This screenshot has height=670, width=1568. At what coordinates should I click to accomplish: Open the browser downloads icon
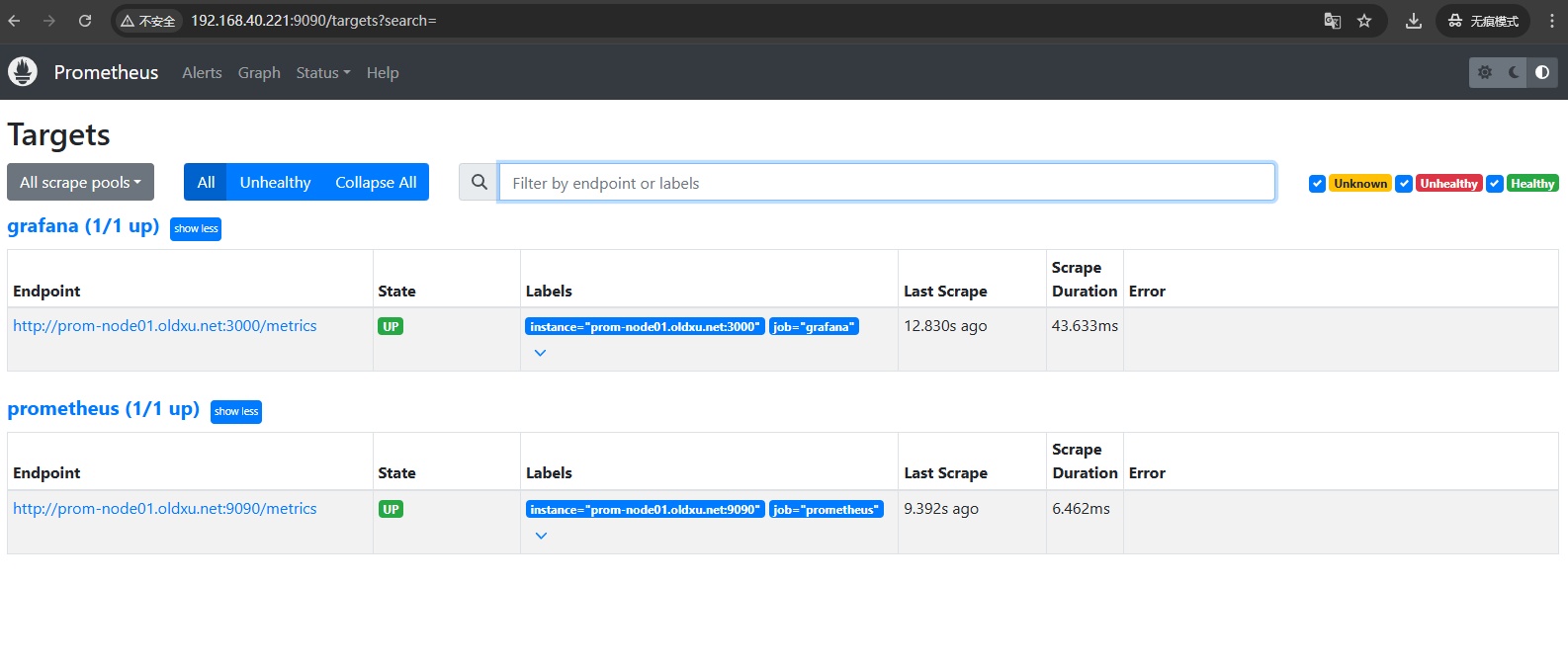click(1414, 21)
